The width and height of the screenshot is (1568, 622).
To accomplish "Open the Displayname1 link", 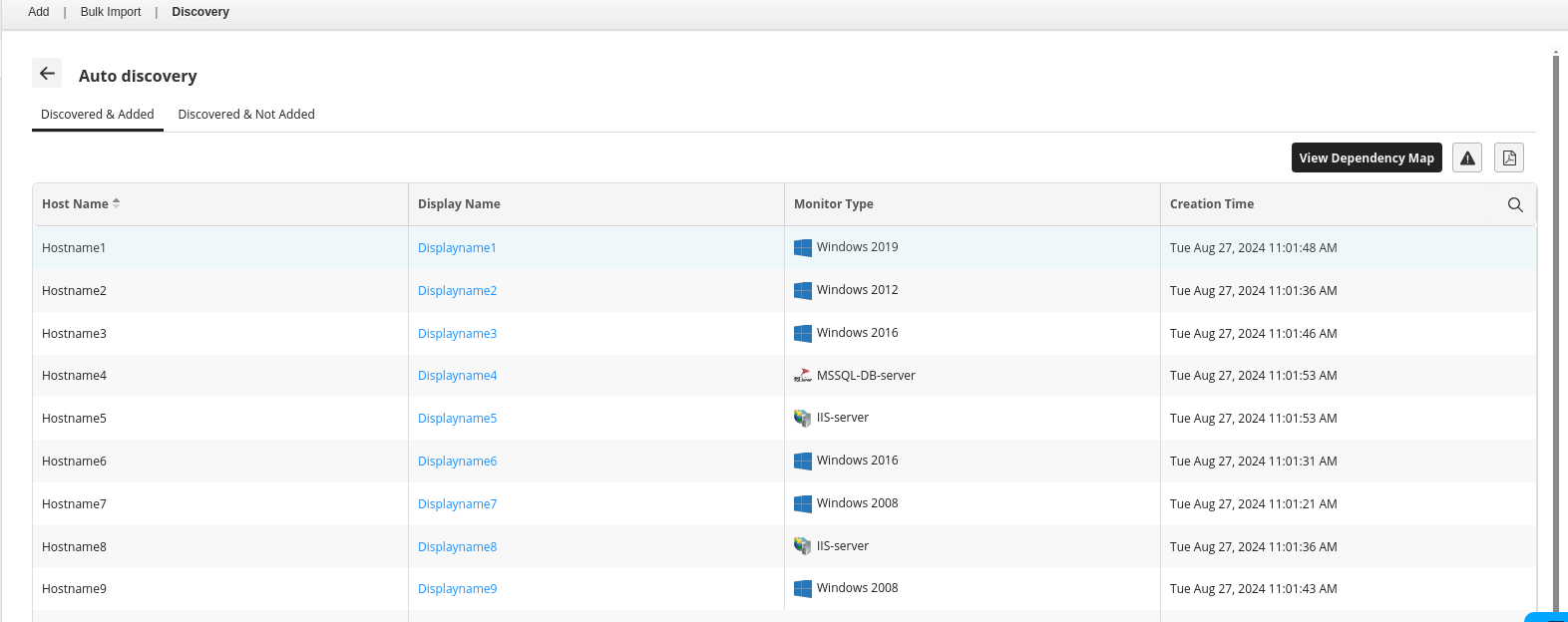I will click(x=457, y=248).
